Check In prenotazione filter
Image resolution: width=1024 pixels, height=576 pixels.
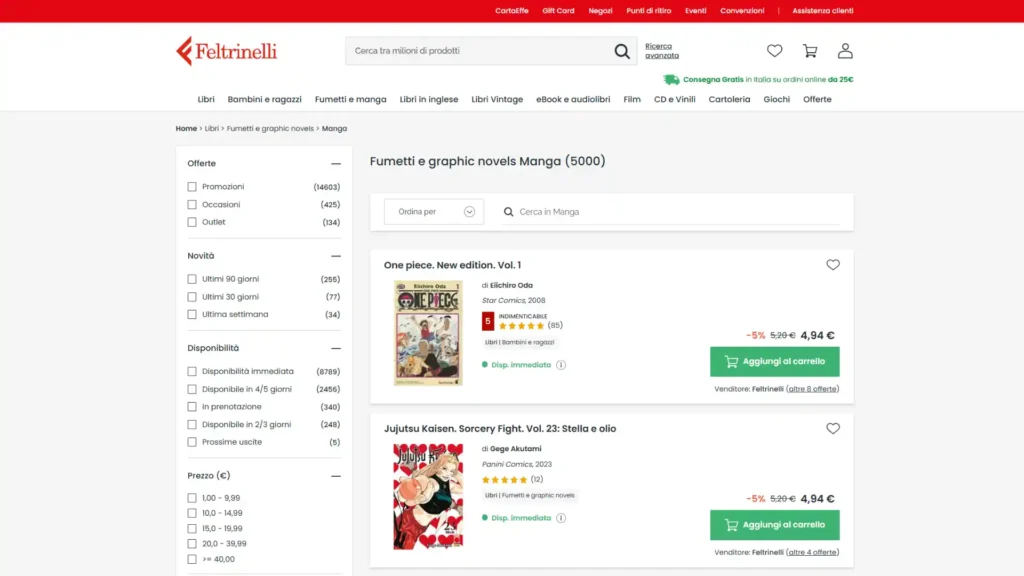click(192, 407)
